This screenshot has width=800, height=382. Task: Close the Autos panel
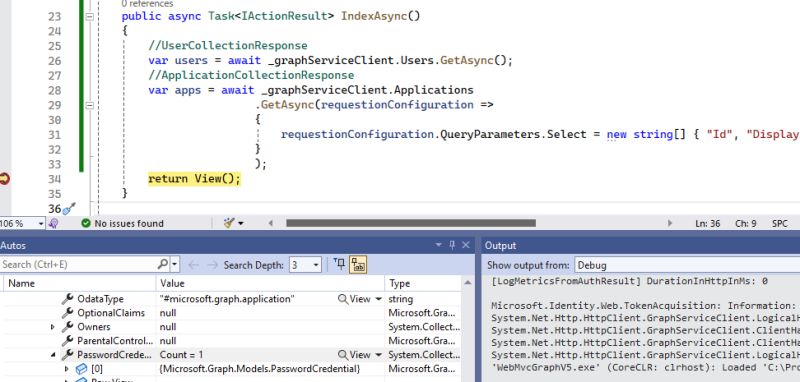465,245
